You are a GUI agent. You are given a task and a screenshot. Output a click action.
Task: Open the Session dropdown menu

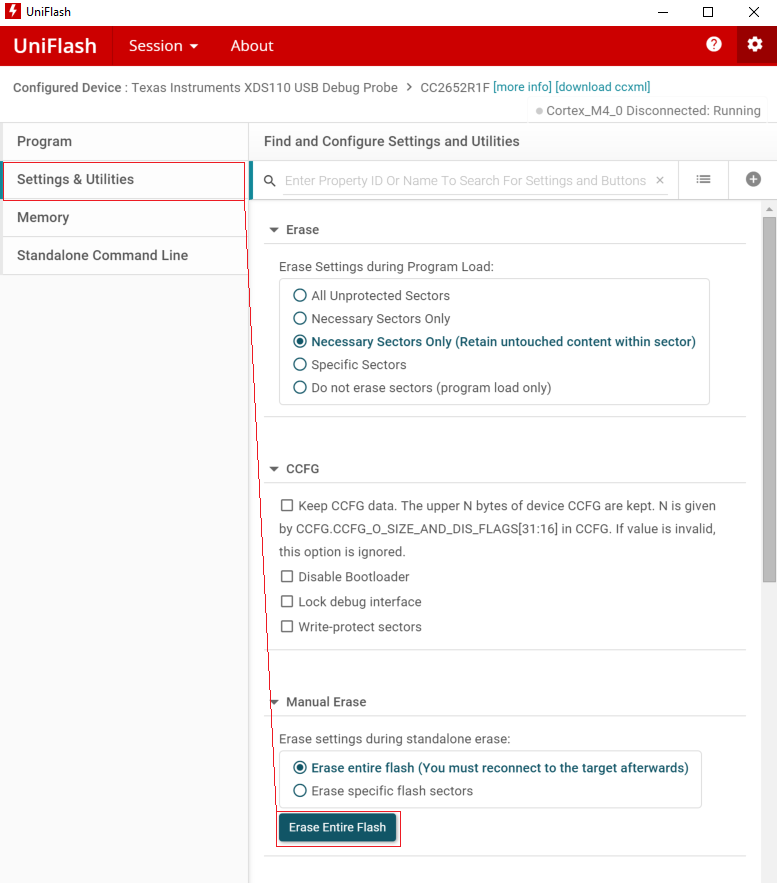point(163,46)
